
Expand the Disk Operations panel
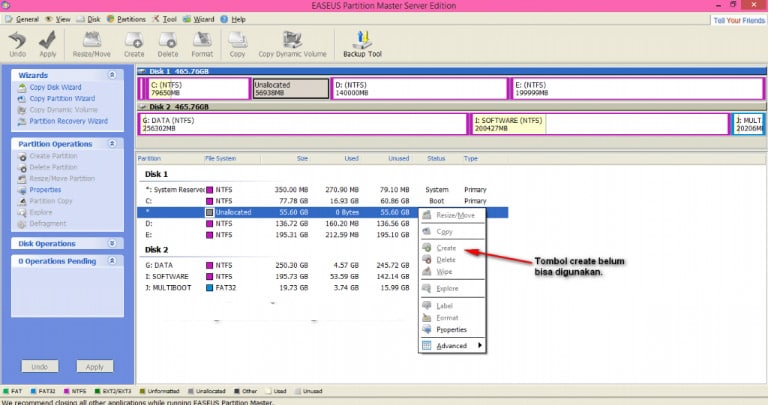coord(112,243)
